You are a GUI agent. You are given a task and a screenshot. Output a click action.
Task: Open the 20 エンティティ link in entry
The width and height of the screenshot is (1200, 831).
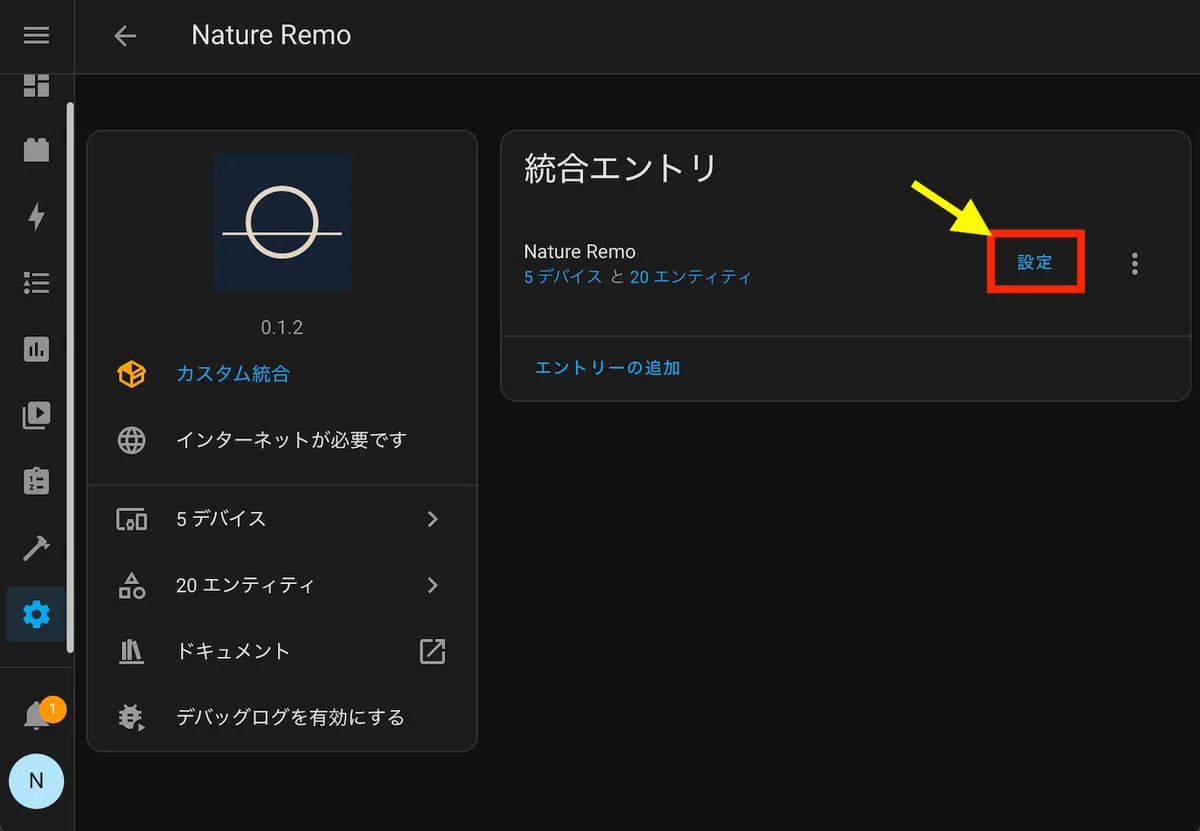pyautogui.click(x=691, y=277)
